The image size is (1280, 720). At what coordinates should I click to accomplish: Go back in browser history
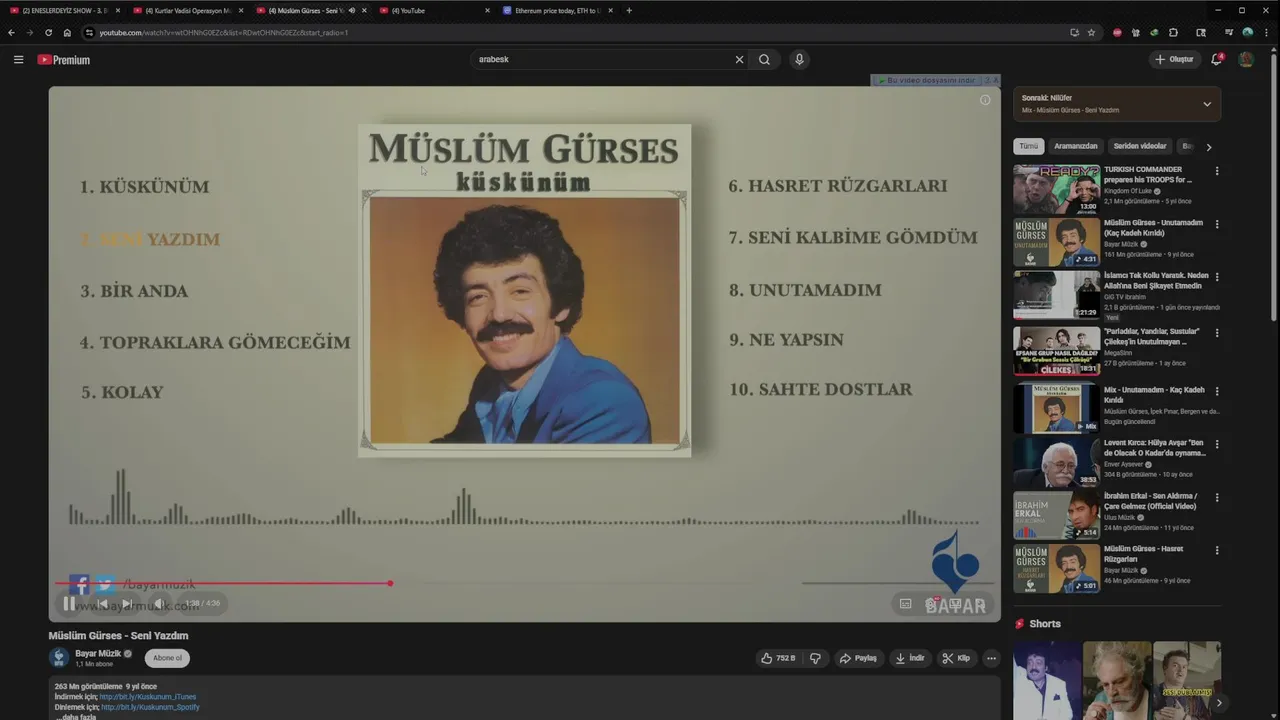tap(11, 32)
